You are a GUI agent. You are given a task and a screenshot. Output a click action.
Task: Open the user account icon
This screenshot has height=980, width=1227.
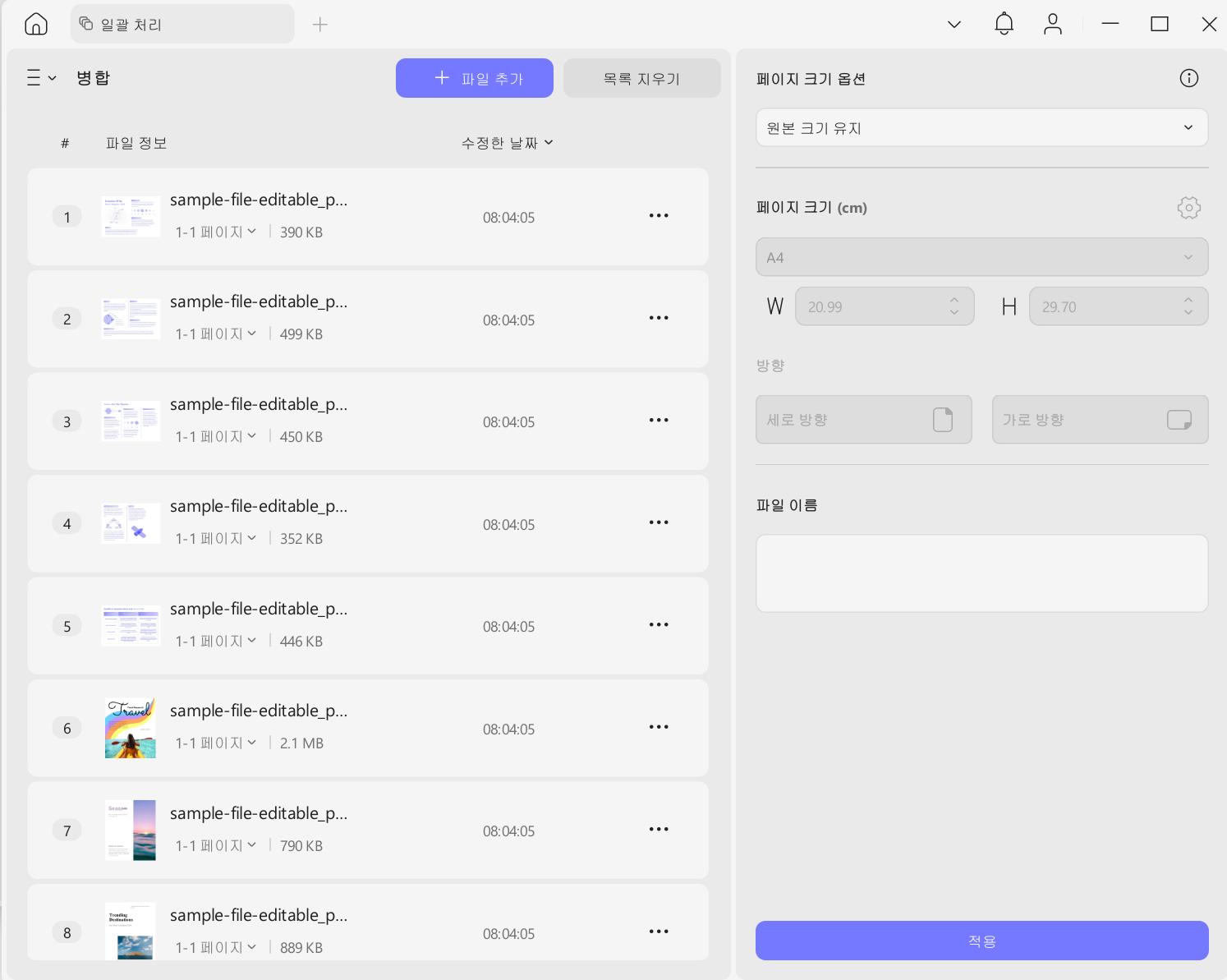[1052, 24]
